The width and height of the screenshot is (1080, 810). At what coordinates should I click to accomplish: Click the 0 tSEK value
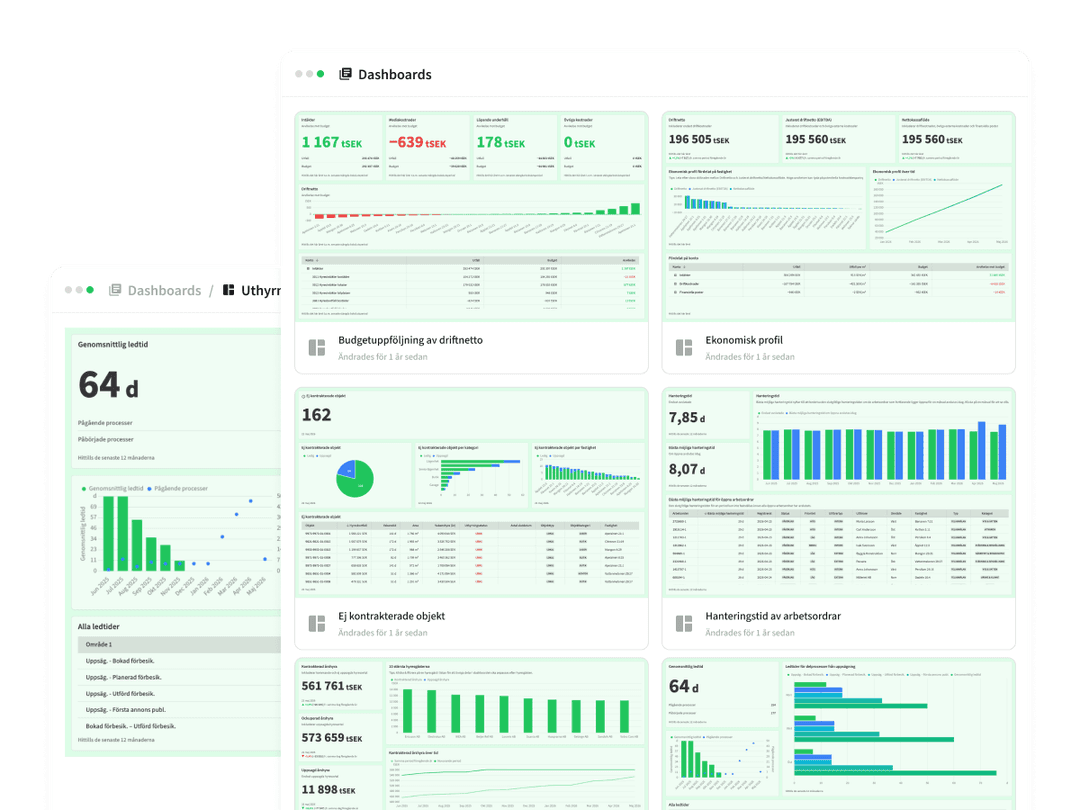point(579,143)
